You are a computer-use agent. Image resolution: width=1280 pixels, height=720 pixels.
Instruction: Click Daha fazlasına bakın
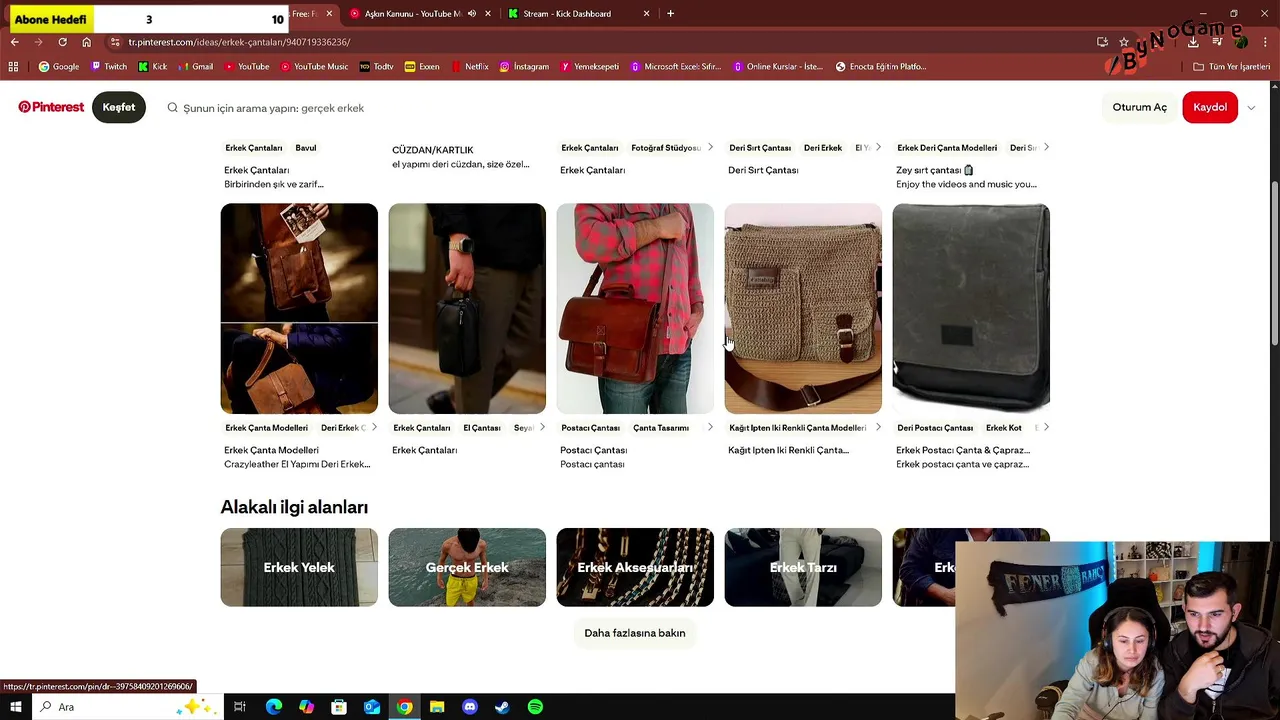pyautogui.click(x=635, y=633)
